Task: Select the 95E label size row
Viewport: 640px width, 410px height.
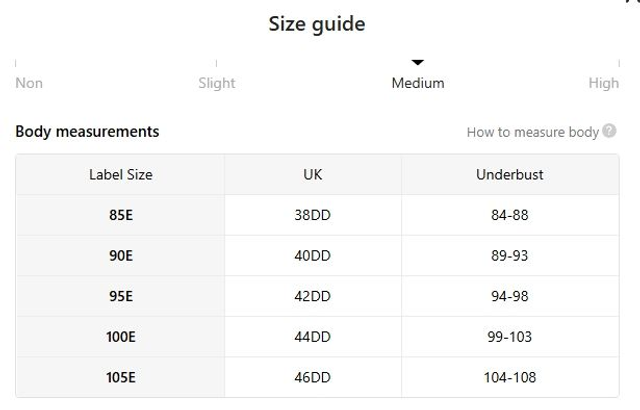Action: click(x=121, y=297)
